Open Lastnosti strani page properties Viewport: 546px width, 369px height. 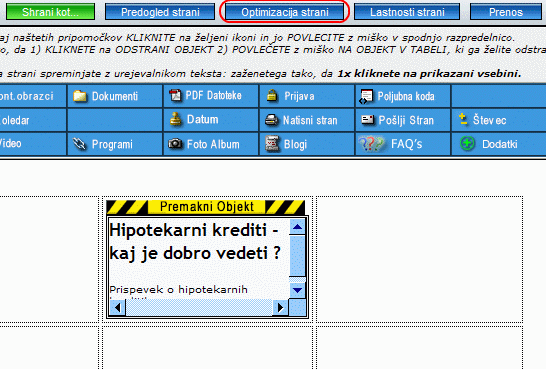[x=407, y=12]
